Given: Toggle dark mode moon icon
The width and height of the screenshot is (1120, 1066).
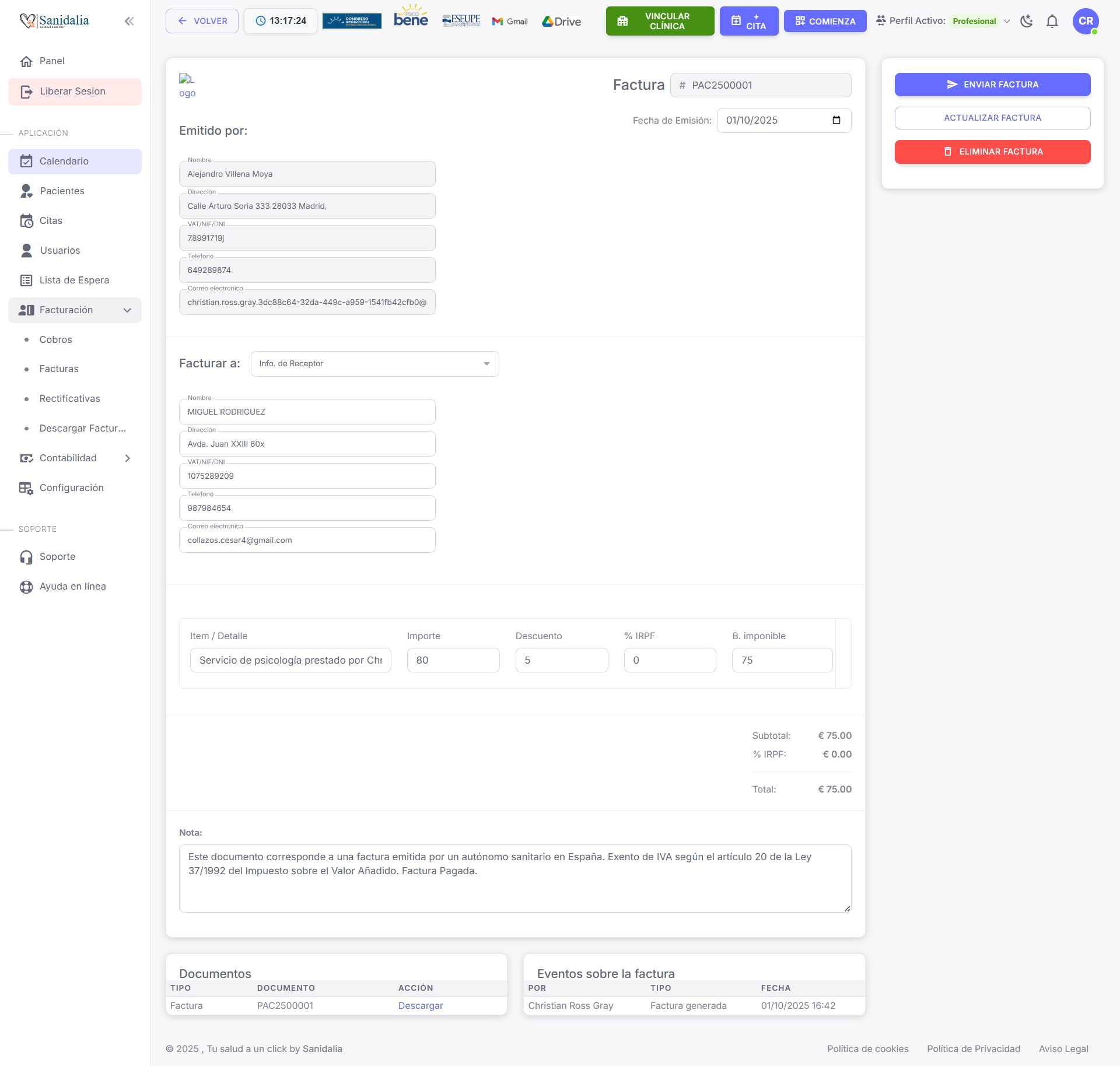Looking at the screenshot, I should point(1026,22).
